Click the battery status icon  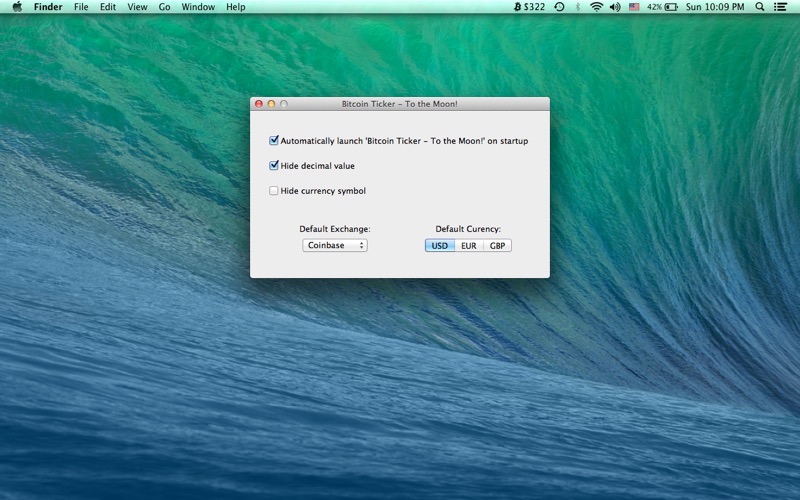point(670,7)
